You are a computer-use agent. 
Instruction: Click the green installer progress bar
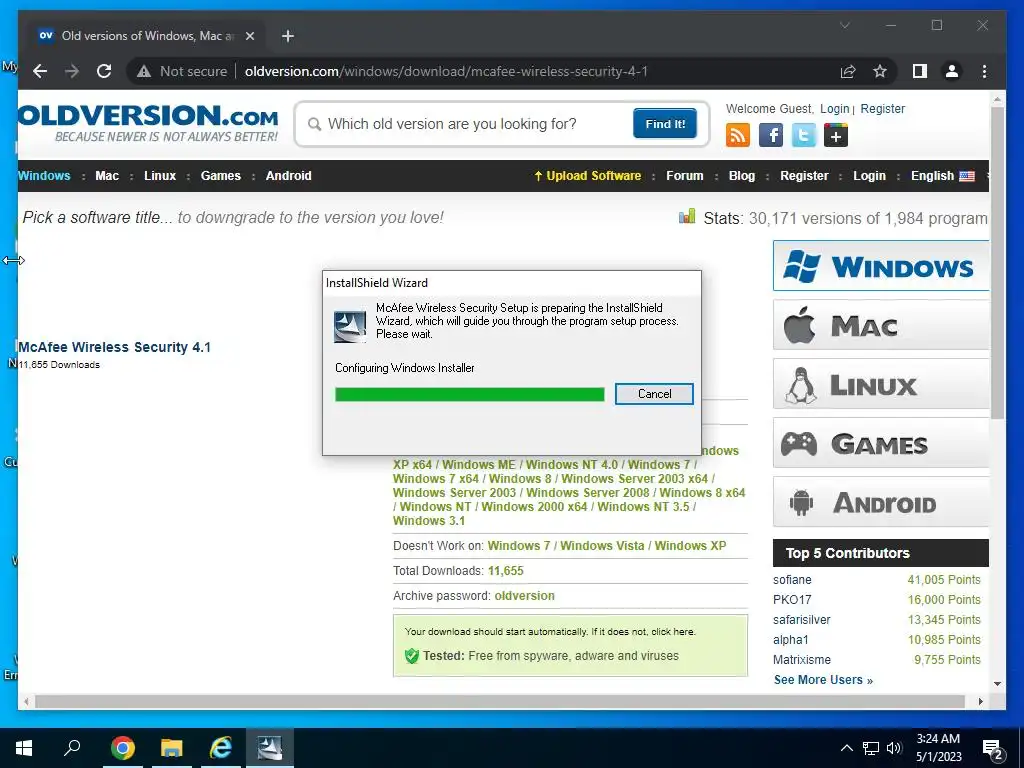coord(470,394)
